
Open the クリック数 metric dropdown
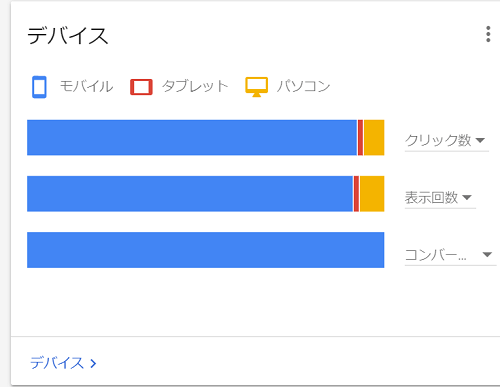447,141
